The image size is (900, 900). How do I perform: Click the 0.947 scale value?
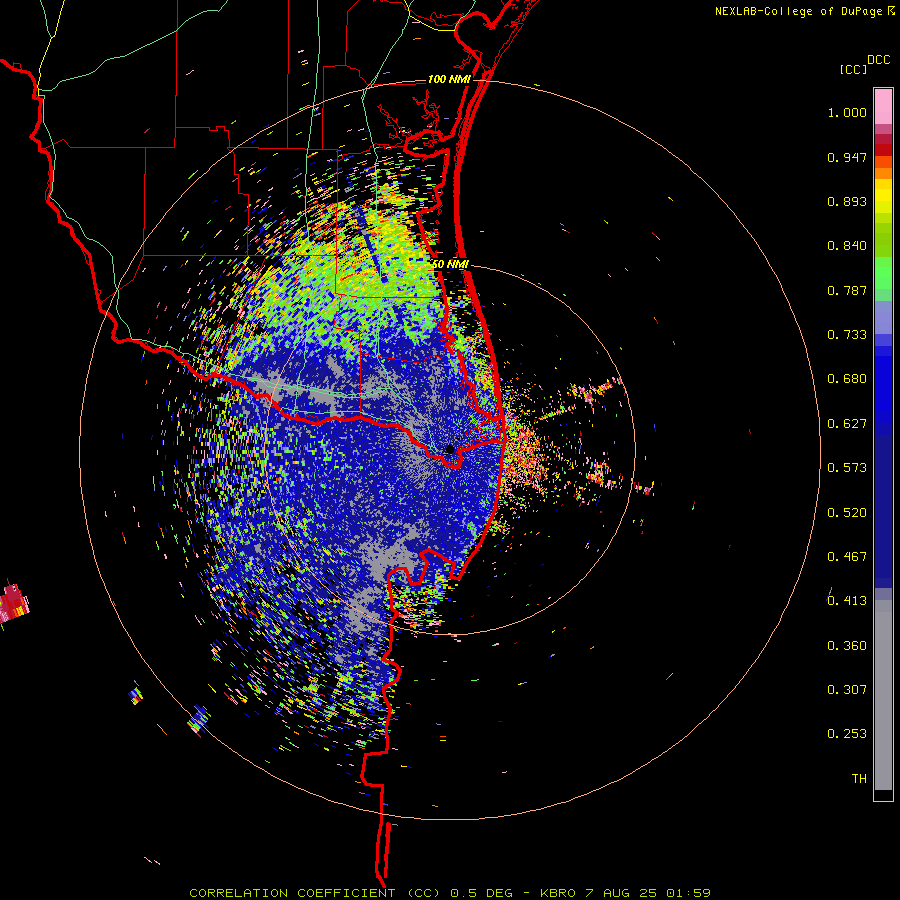point(847,157)
